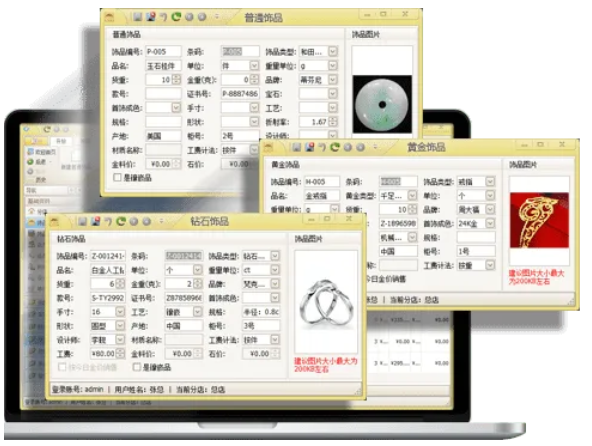This screenshot has height=446, width=592.
Task: Expand the 饰品类型 dropdown in 普通饰品 window
Action: 333,52
